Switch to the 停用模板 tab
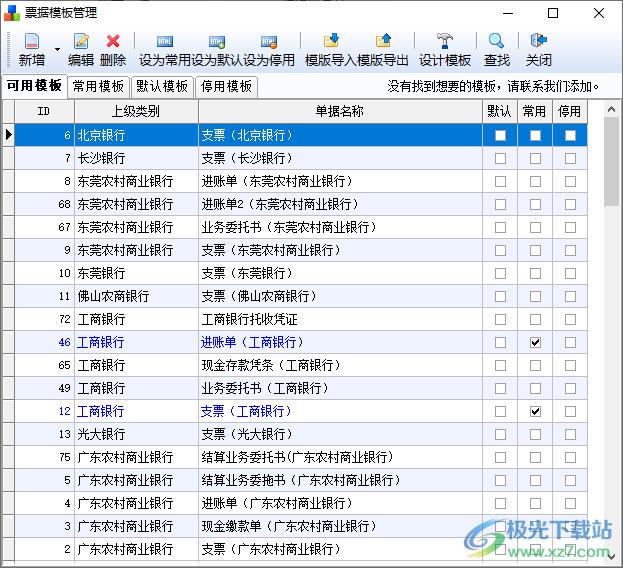Image resolution: width=623 pixels, height=568 pixels. coord(226,86)
